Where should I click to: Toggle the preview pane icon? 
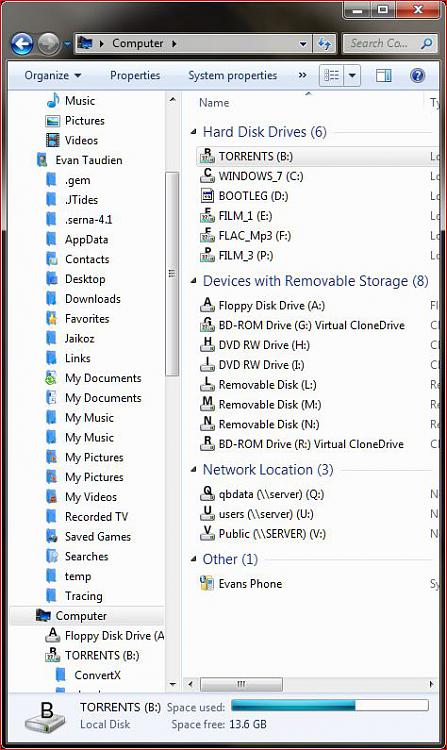[383, 76]
